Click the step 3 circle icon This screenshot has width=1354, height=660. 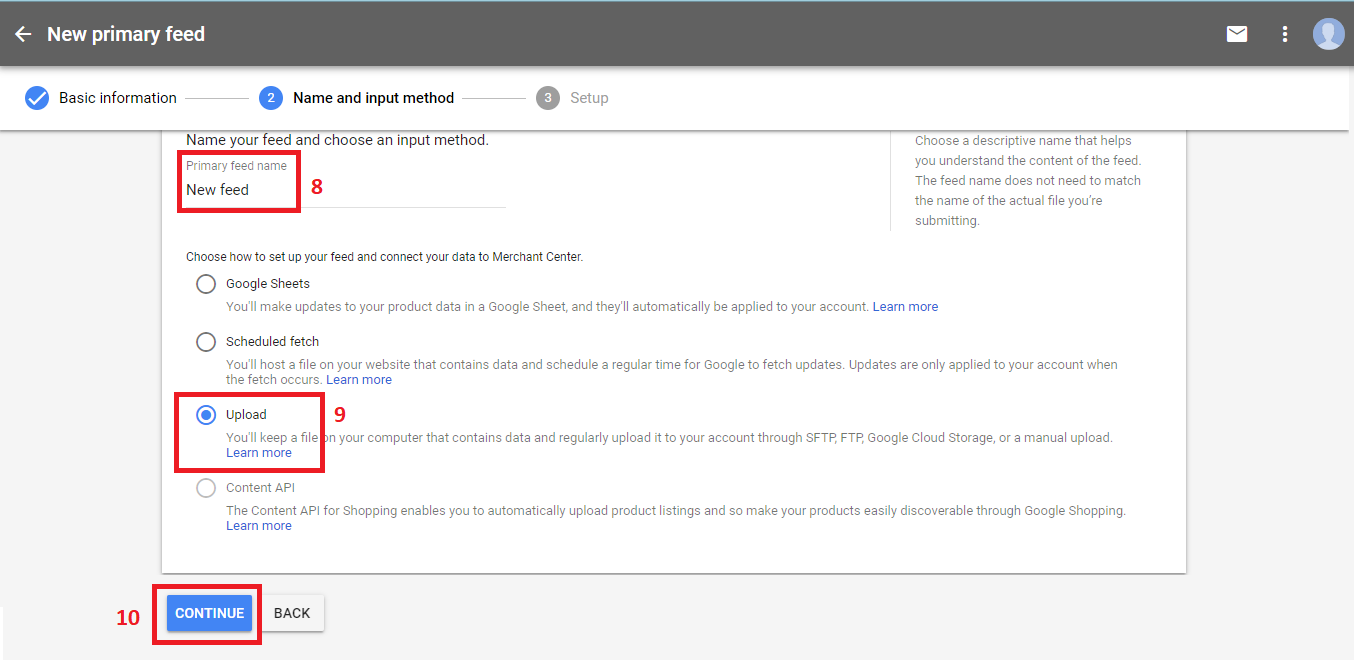click(547, 98)
